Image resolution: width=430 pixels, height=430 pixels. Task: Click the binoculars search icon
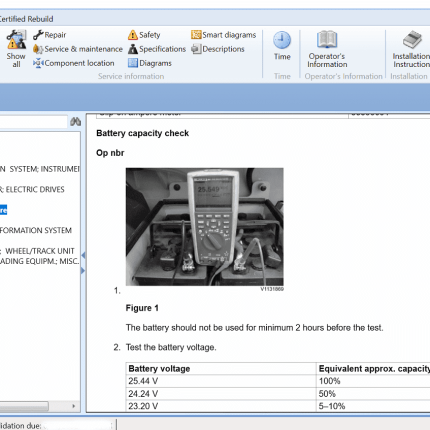point(75,122)
